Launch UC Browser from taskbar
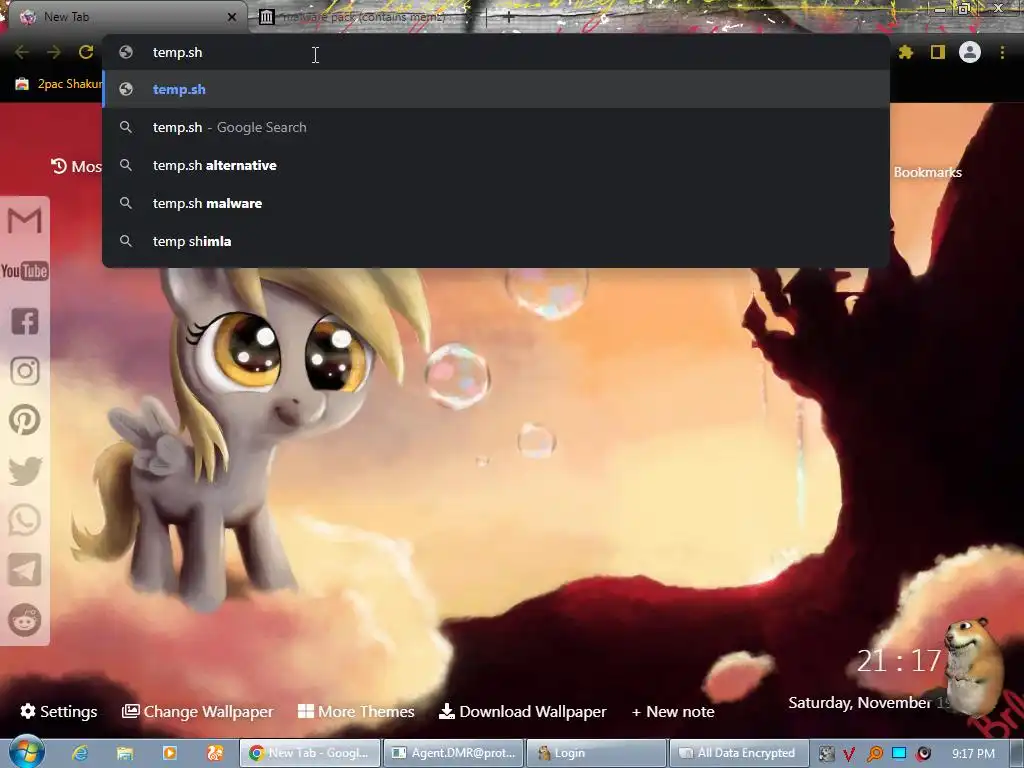This screenshot has width=1024, height=768. tap(215, 753)
